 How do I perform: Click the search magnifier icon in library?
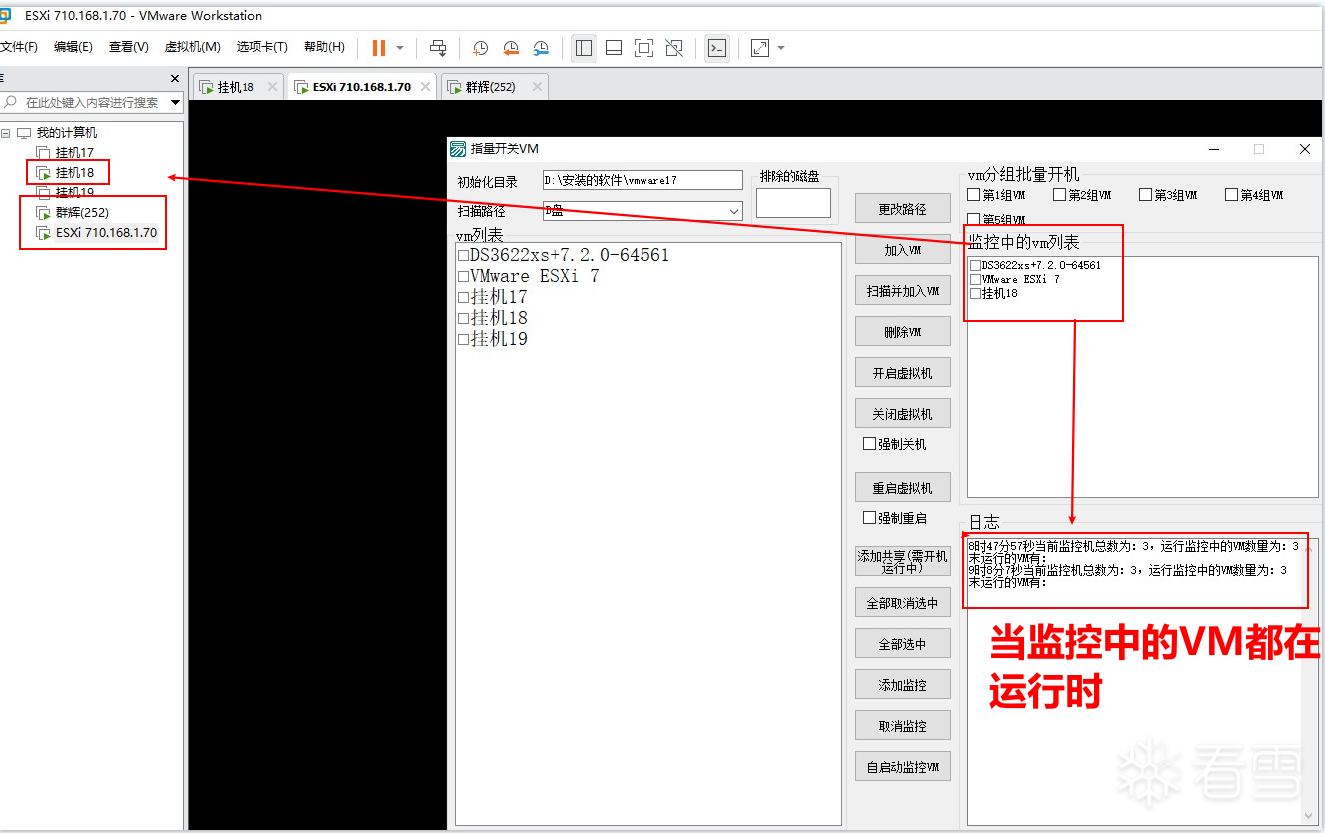[11, 102]
